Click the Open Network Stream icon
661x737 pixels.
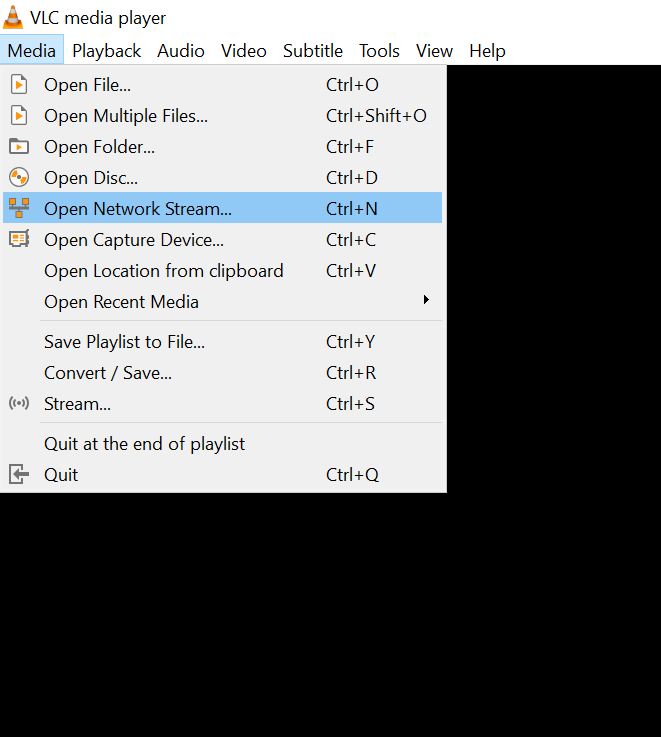(x=18, y=208)
